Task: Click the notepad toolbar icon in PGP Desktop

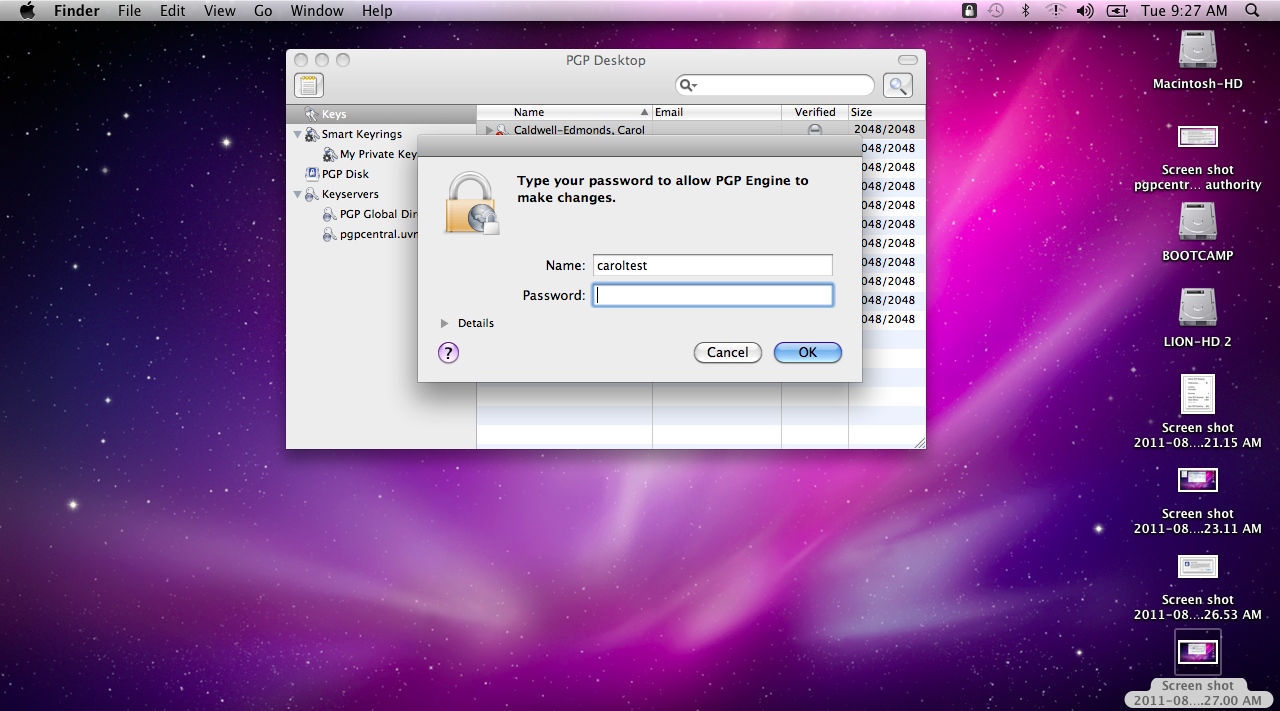Action: click(309, 85)
